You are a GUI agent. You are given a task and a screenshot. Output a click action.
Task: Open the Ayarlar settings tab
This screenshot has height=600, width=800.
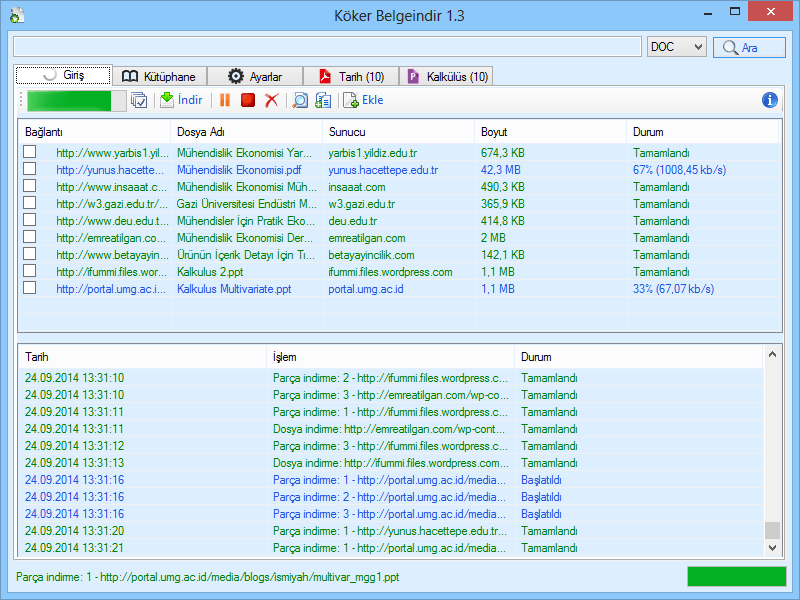255,76
